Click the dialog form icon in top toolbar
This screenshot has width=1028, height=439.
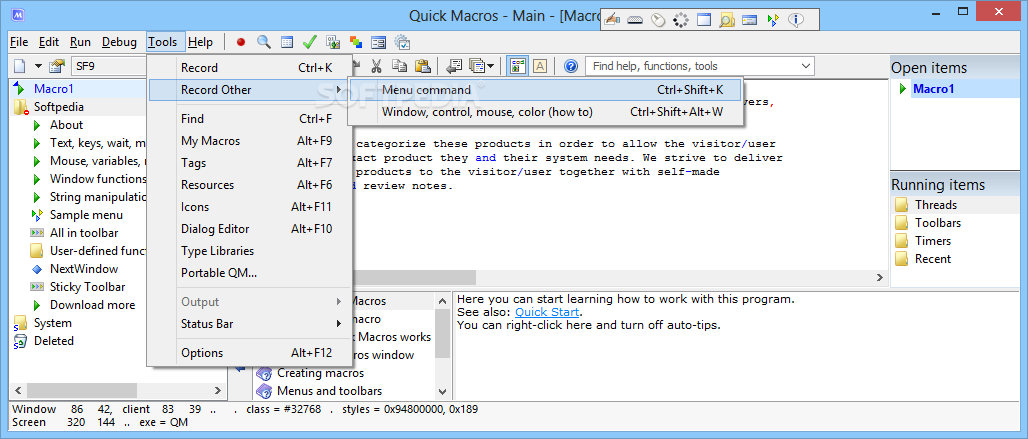(378, 42)
